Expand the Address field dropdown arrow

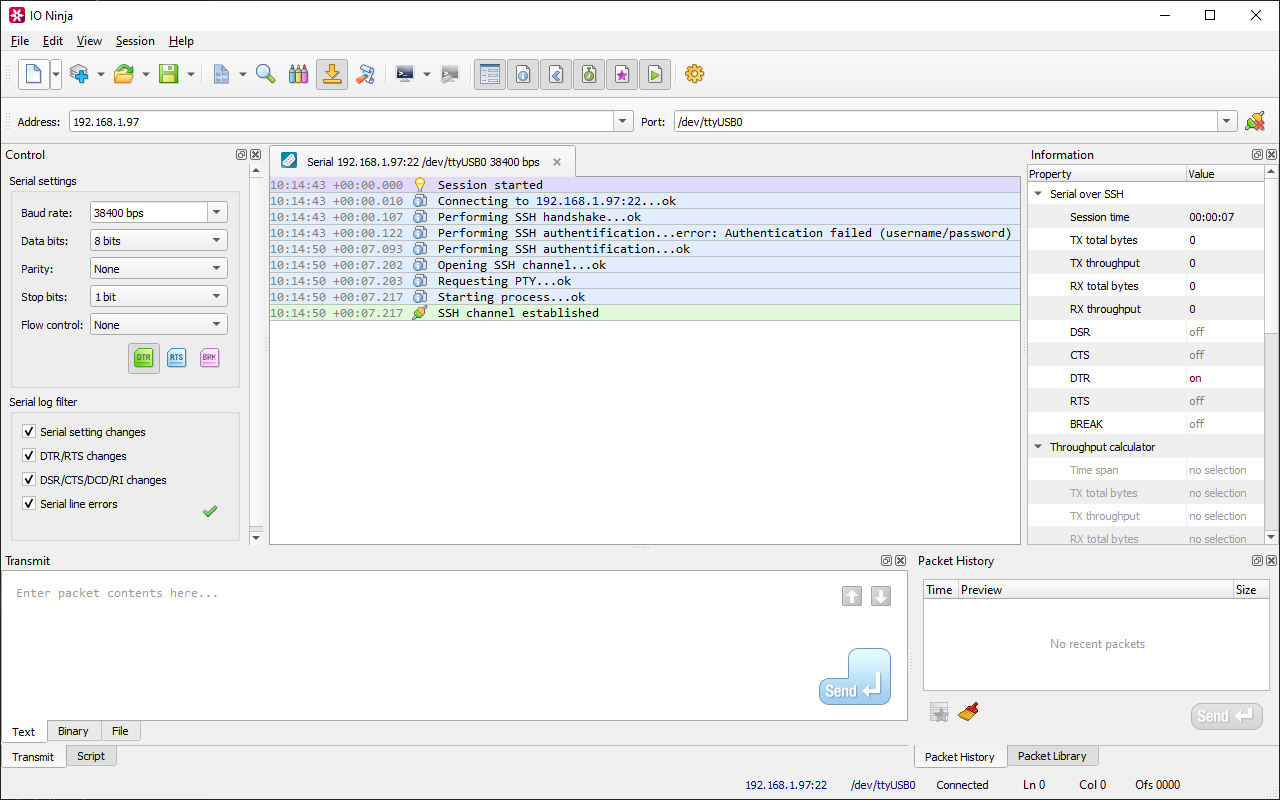pyautogui.click(x=624, y=122)
